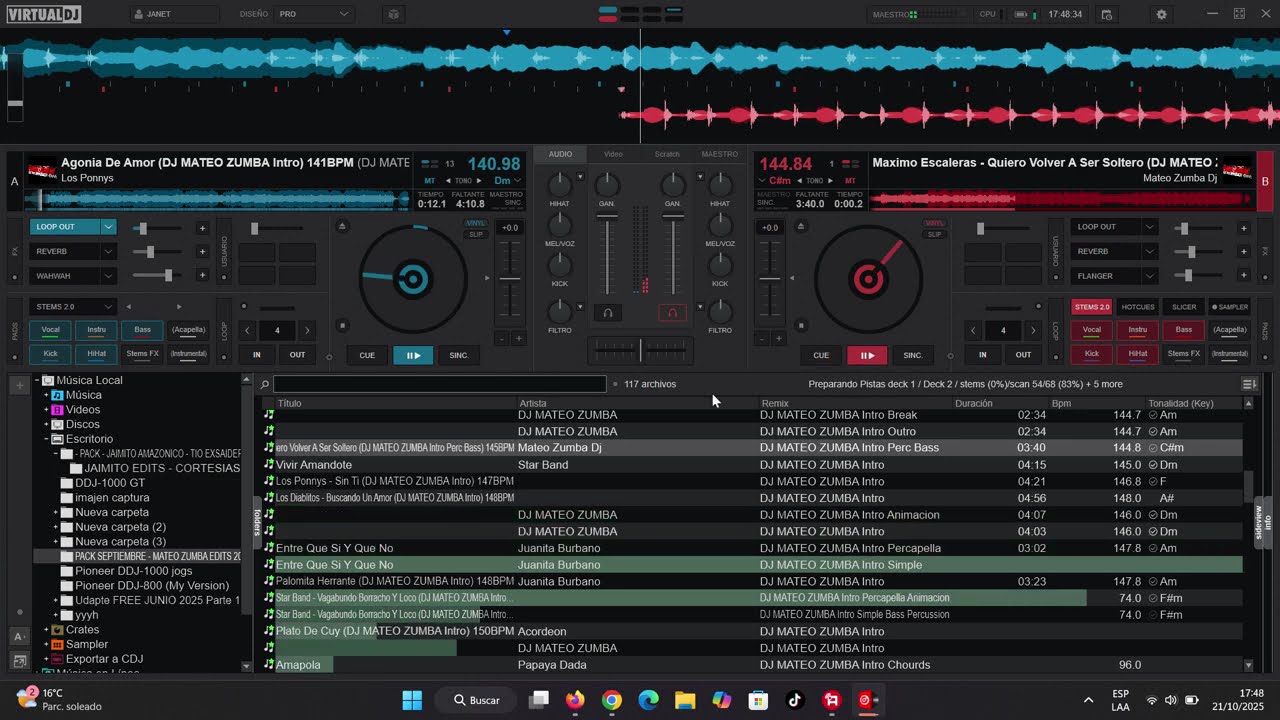Open the LOOP OUT effect dropdown on deck A
1280x720 pixels.
click(x=109, y=227)
